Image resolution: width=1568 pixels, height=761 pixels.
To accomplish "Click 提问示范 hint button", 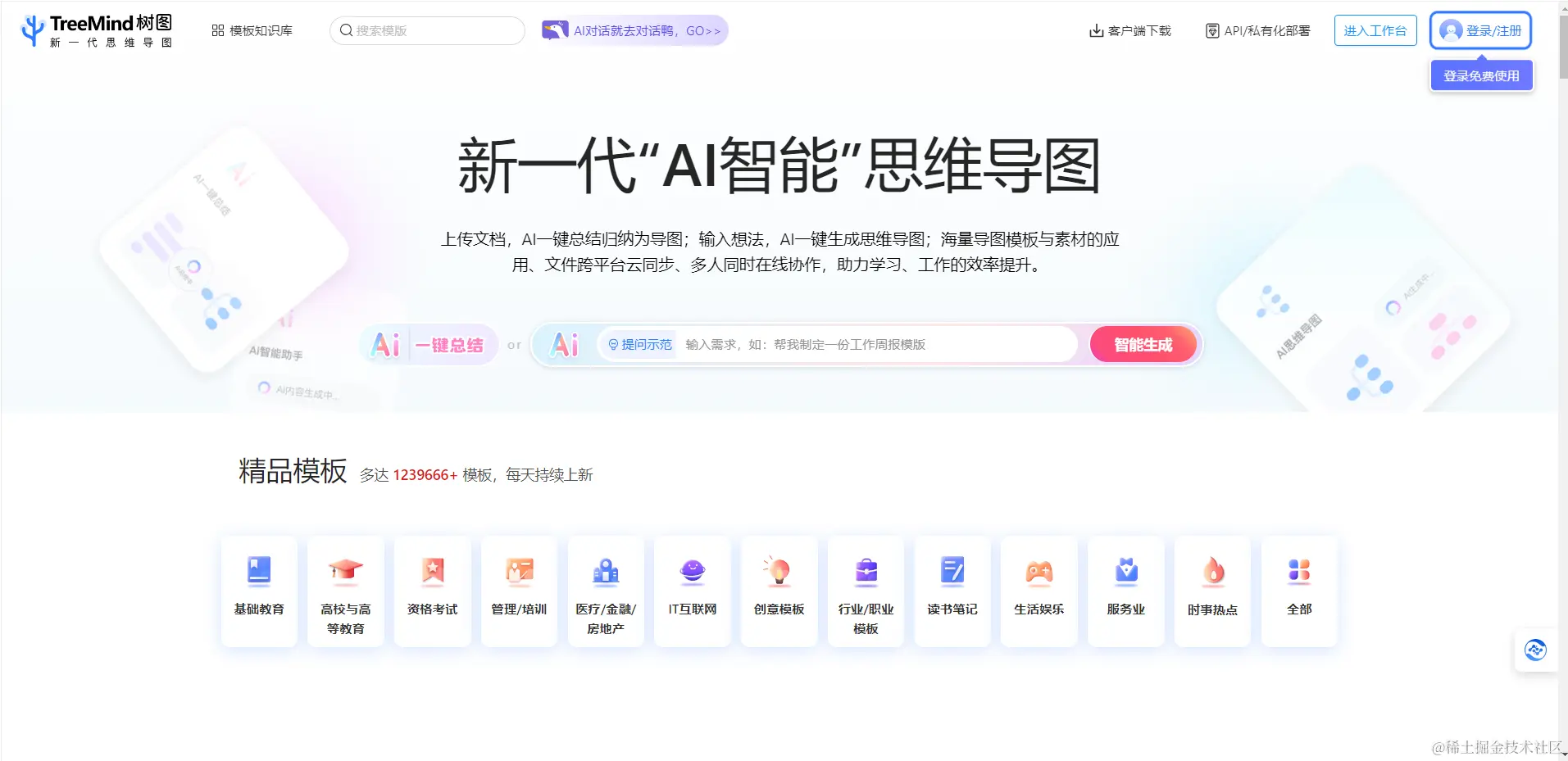I will pos(640,345).
